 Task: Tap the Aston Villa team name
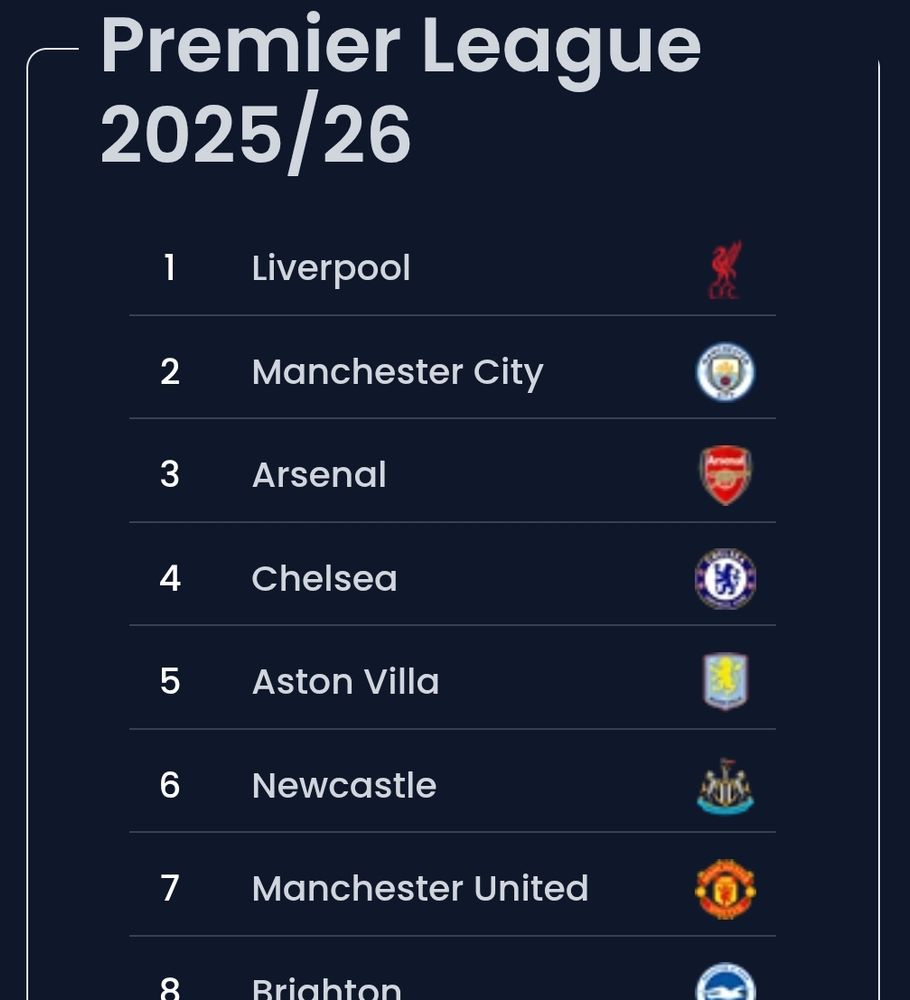coord(345,682)
